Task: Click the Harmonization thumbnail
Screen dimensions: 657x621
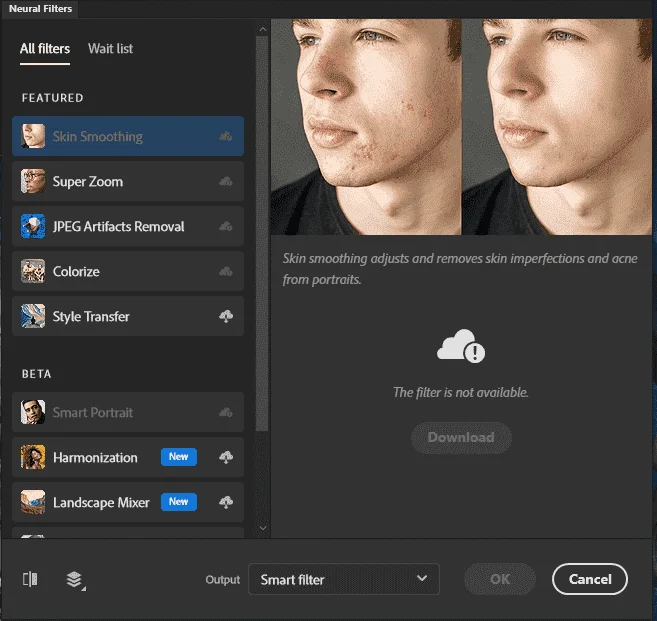Action: click(33, 457)
